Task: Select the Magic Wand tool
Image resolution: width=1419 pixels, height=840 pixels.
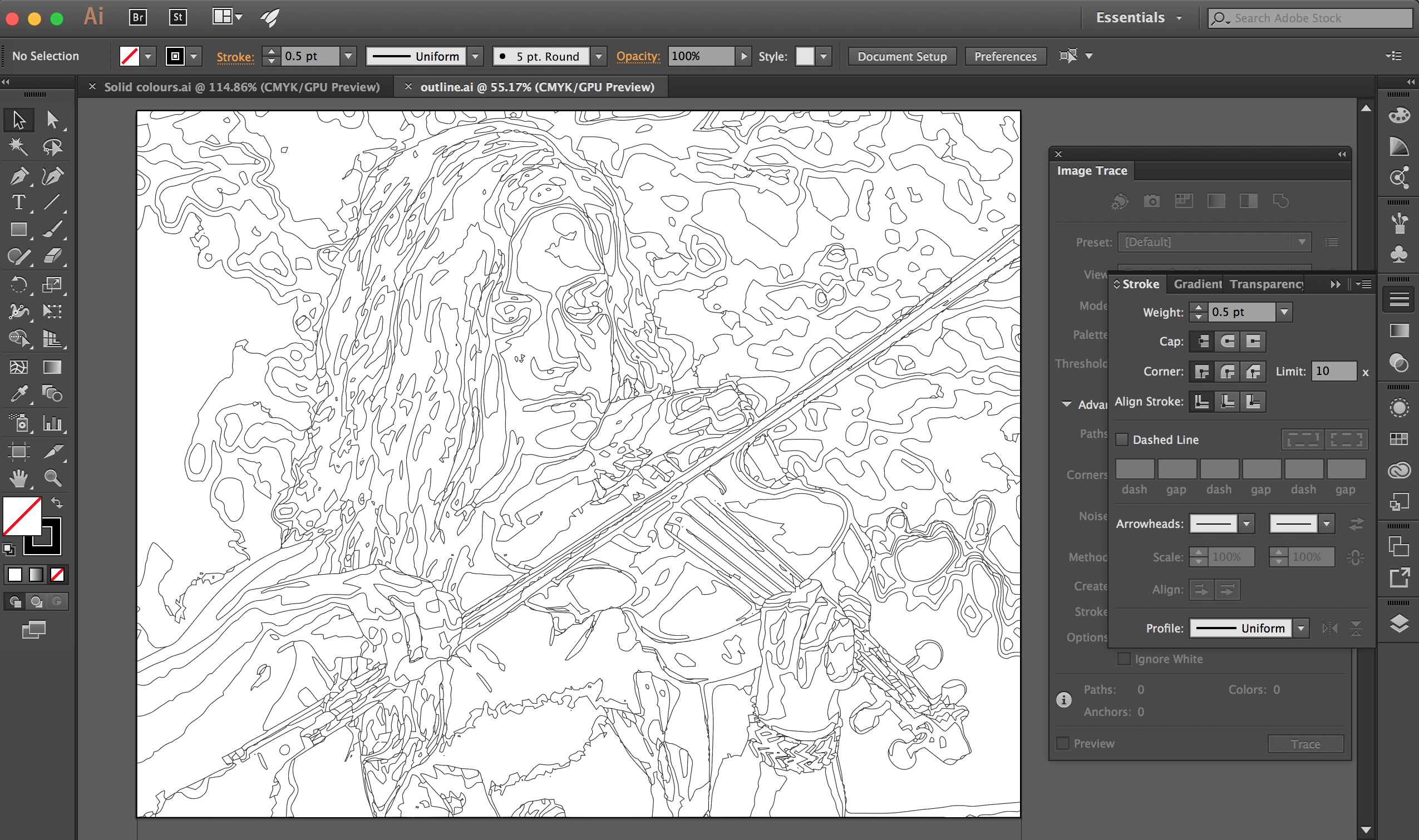Action: pyautogui.click(x=19, y=147)
